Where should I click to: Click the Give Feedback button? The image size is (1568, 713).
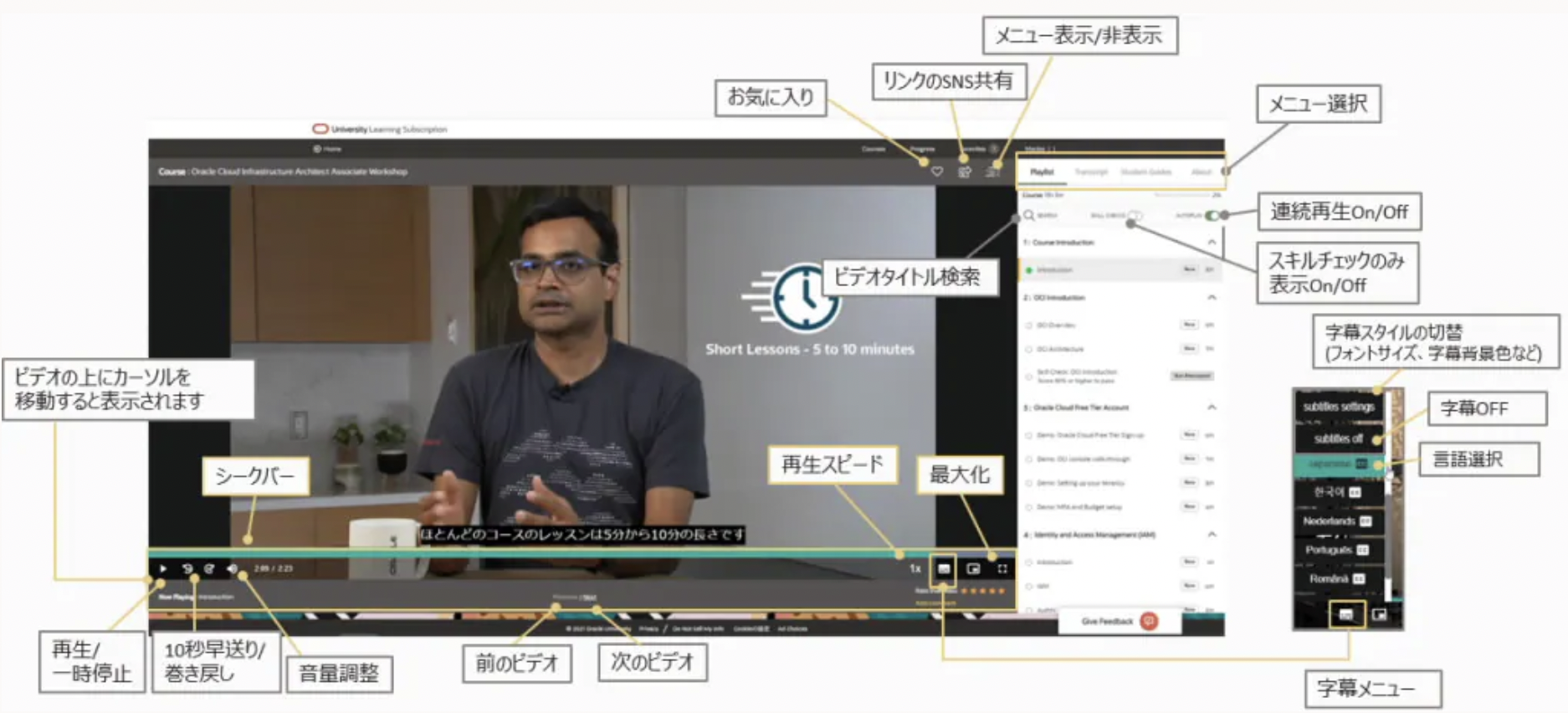click(1120, 621)
